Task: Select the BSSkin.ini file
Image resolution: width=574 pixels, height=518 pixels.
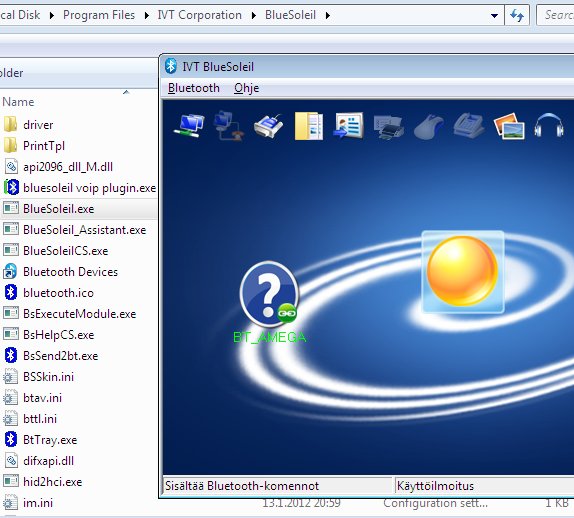Action: [48, 377]
